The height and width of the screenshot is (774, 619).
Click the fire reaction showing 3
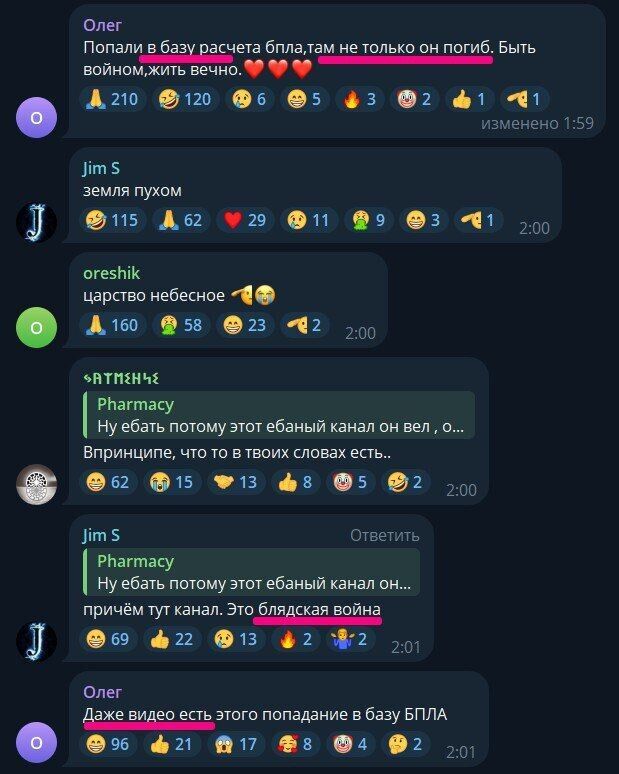click(x=359, y=99)
